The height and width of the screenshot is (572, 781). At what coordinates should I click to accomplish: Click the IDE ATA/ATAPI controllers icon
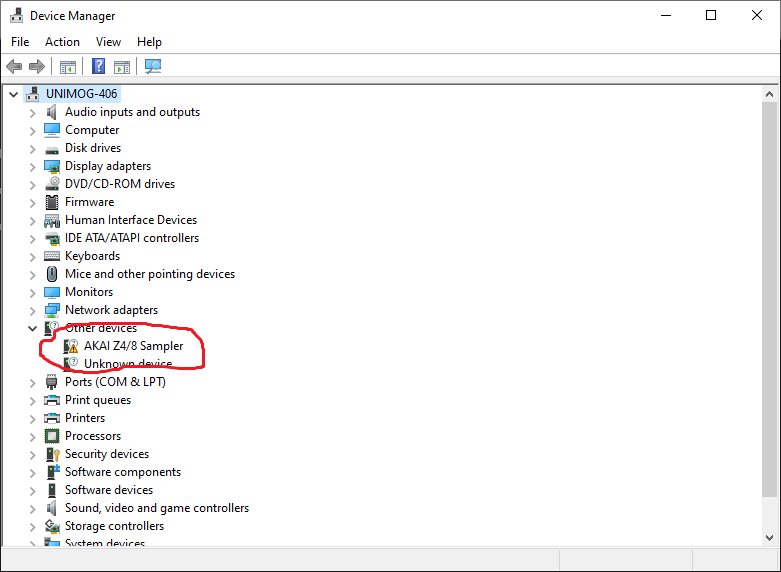pyautogui.click(x=52, y=238)
